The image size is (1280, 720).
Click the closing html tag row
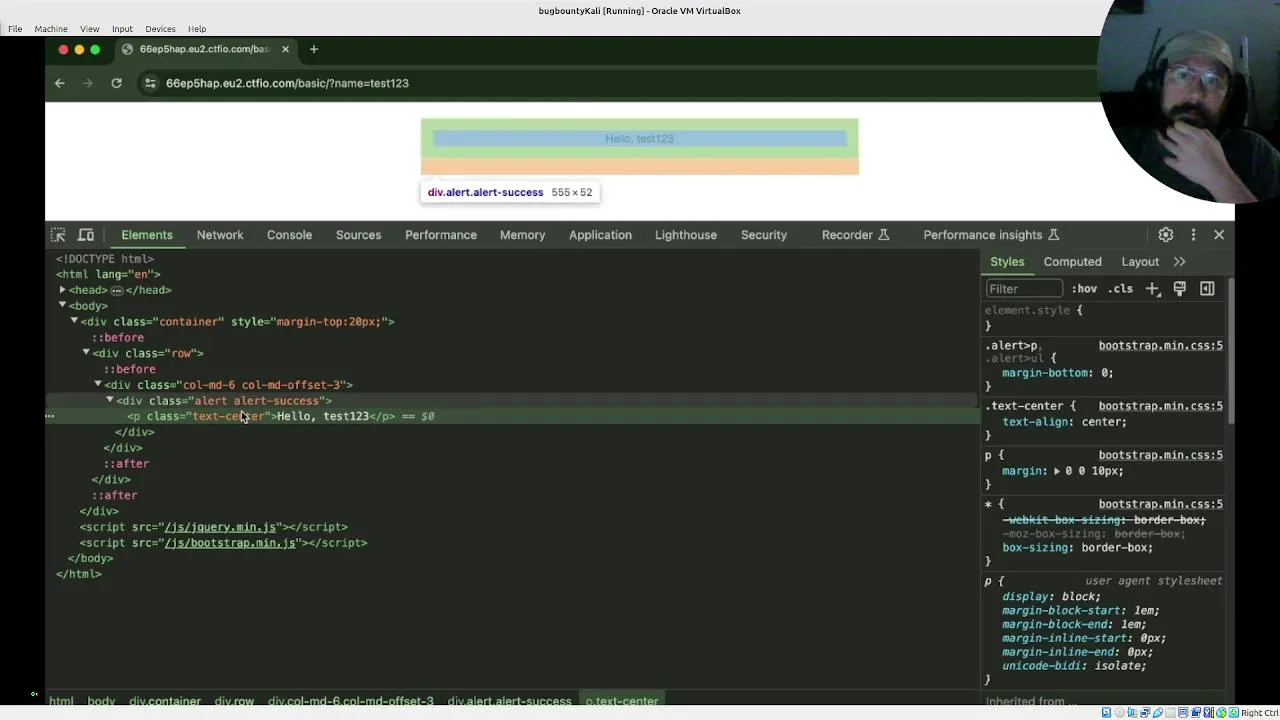pyautogui.click(x=78, y=574)
